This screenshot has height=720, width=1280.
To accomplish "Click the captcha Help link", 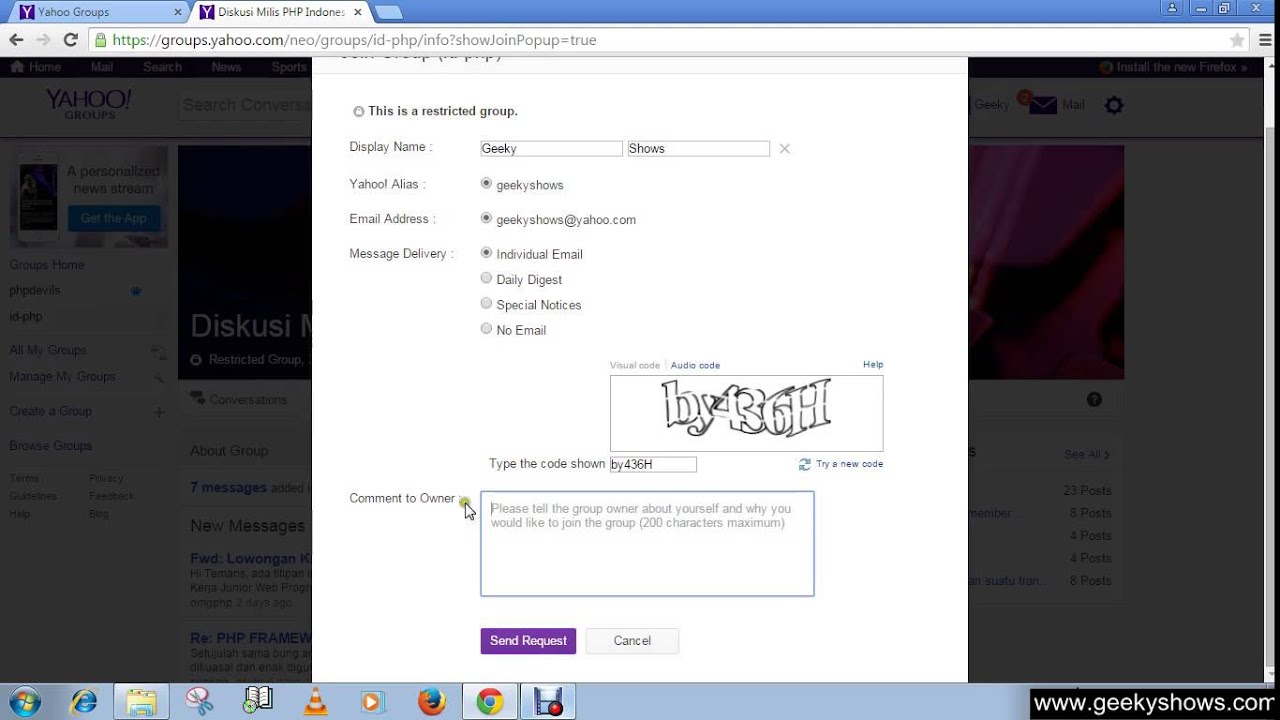I will point(873,365).
